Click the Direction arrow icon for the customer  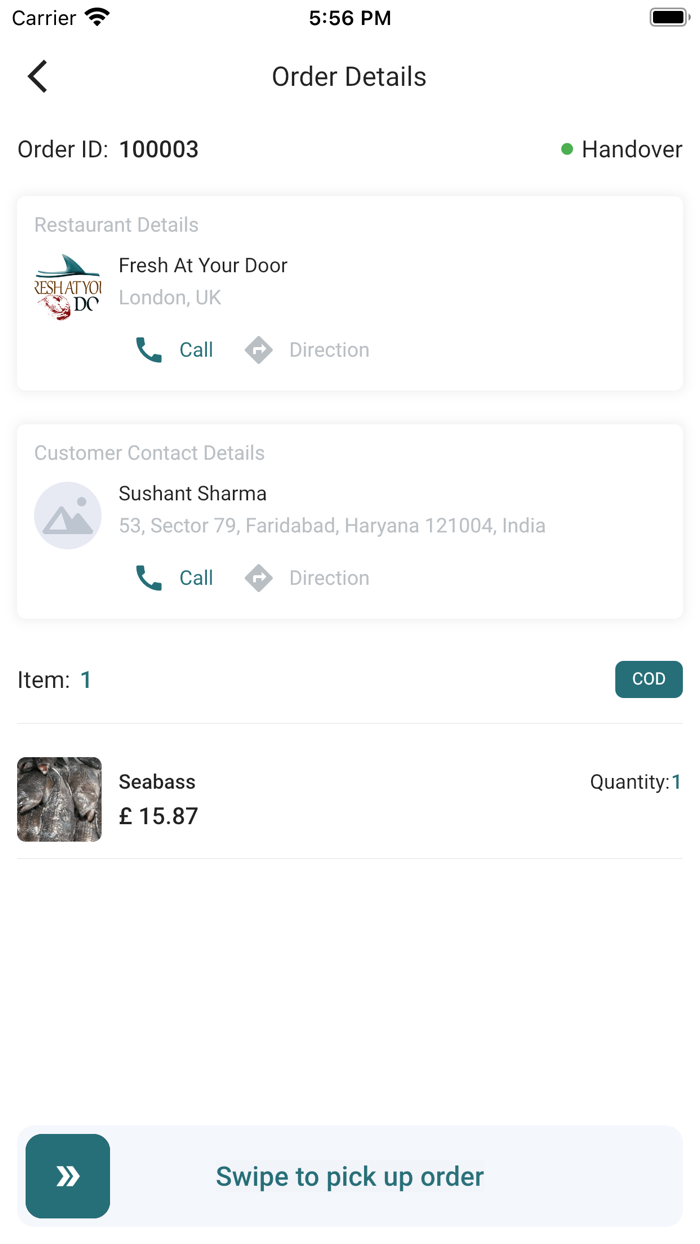pyautogui.click(x=258, y=577)
